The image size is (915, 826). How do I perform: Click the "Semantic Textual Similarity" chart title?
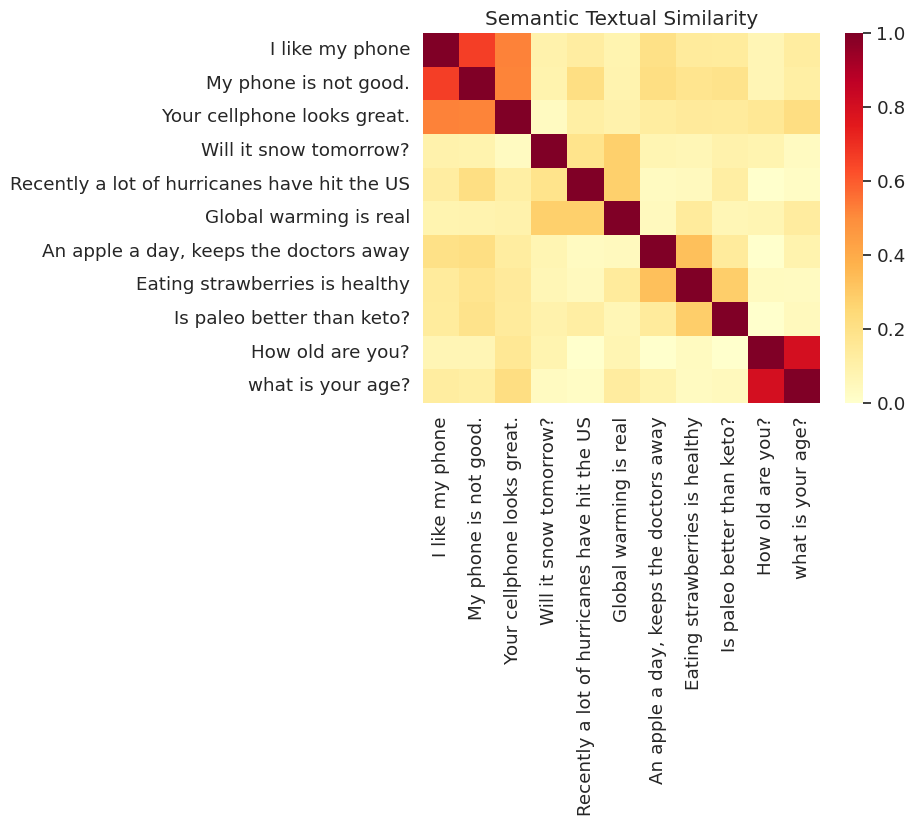click(x=607, y=18)
